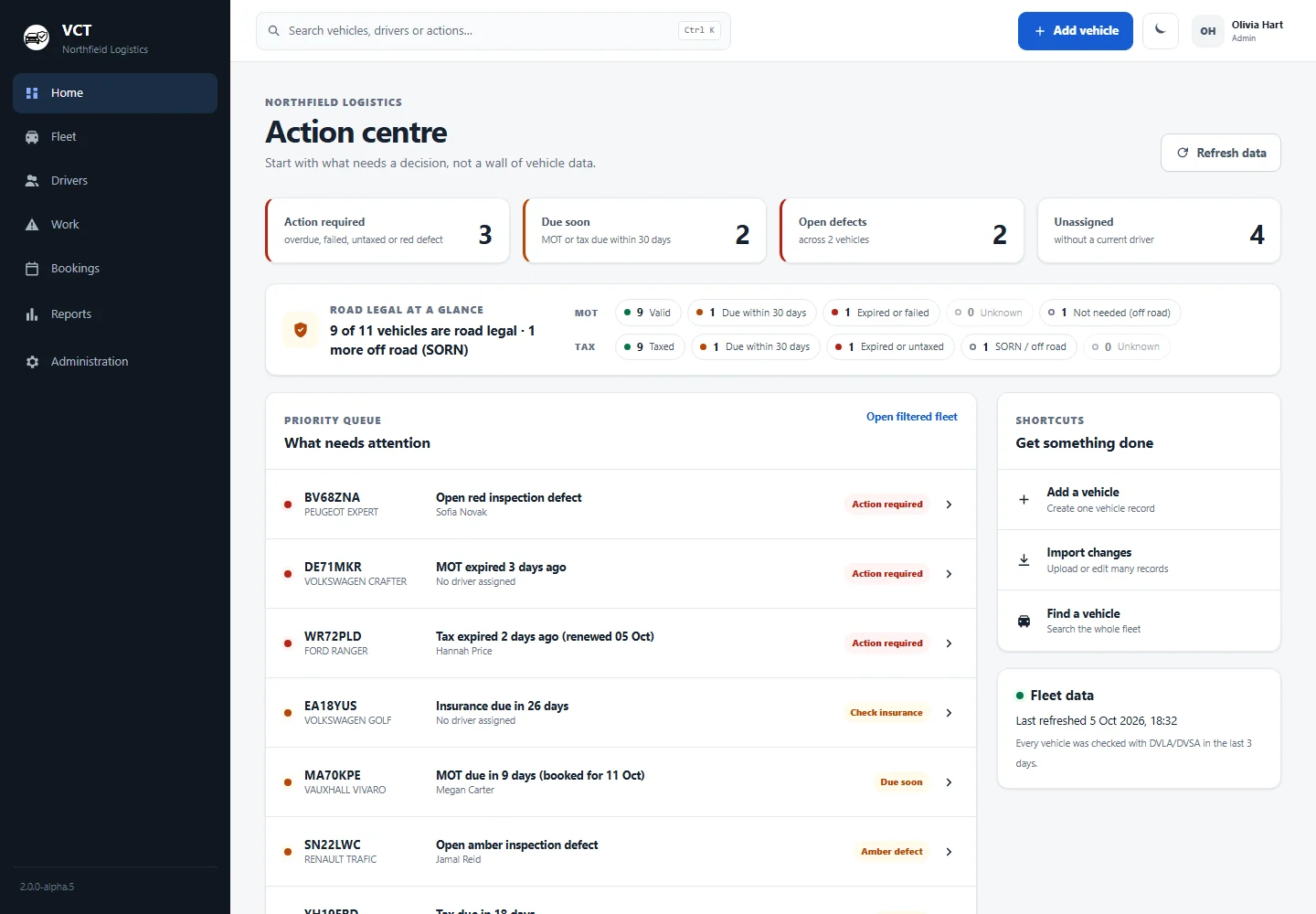Click the Fleet car icon in sidebar
The width and height of the screenshot is (1316, 914).
click(32, 137)
